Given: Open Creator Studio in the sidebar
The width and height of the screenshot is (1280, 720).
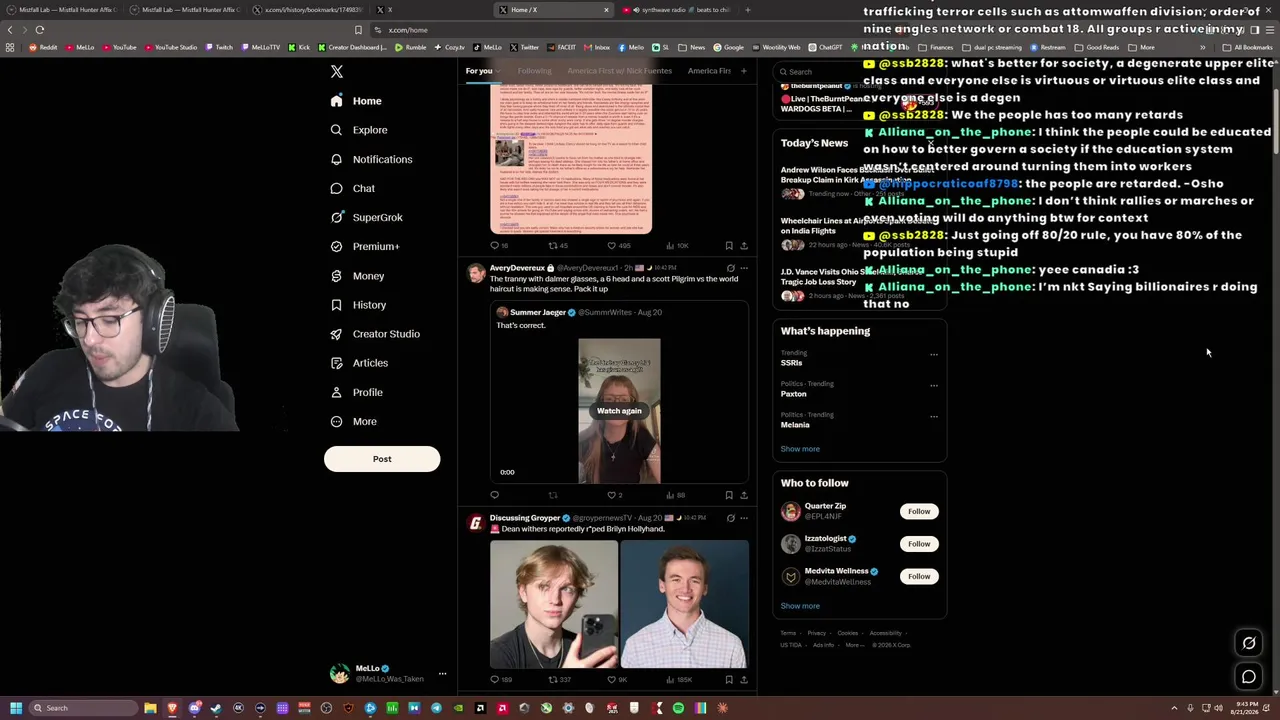Looking at the screenshot, I should (x=375, y=334).
